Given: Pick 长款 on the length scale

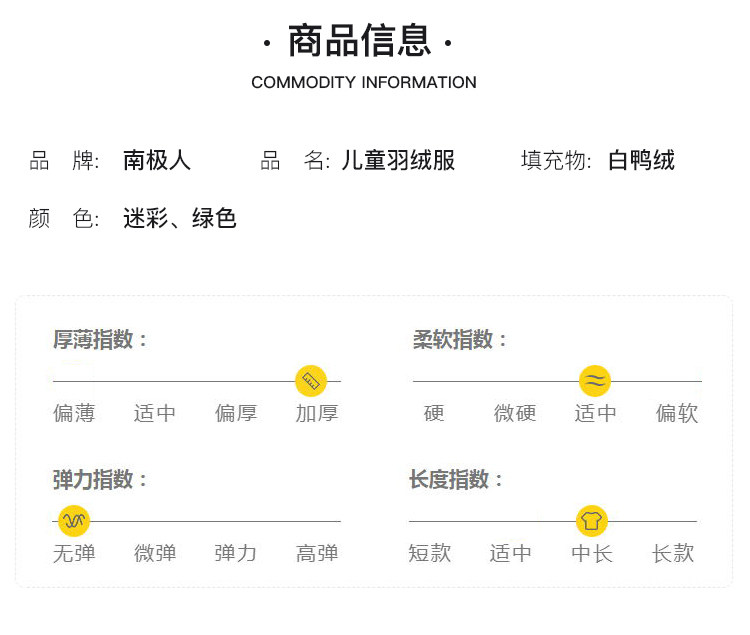Looking at the screenshot, I should 673,553.
